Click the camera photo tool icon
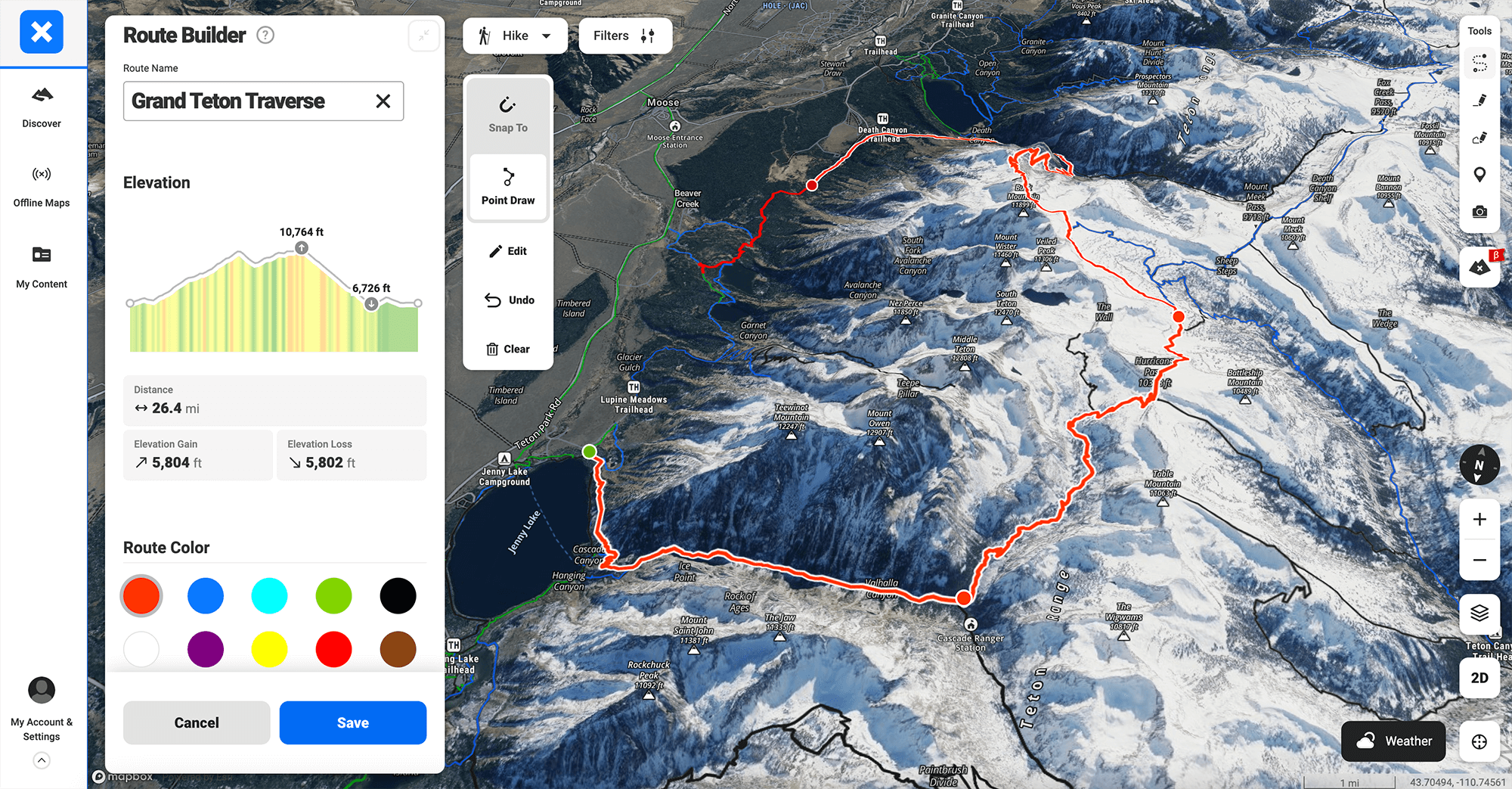Screen dimensions: 1512x789 pyautogui.click(x=1479, y=212)
